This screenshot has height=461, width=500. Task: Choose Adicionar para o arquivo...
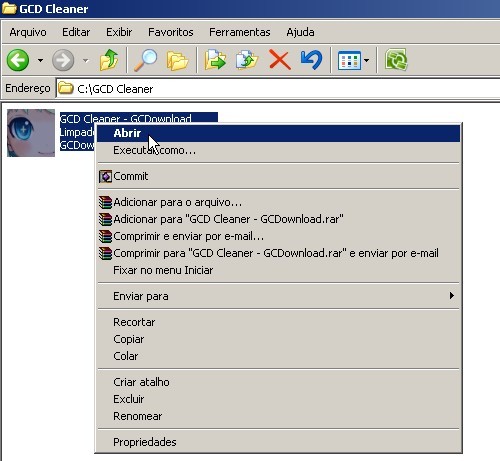click(278, 202)
